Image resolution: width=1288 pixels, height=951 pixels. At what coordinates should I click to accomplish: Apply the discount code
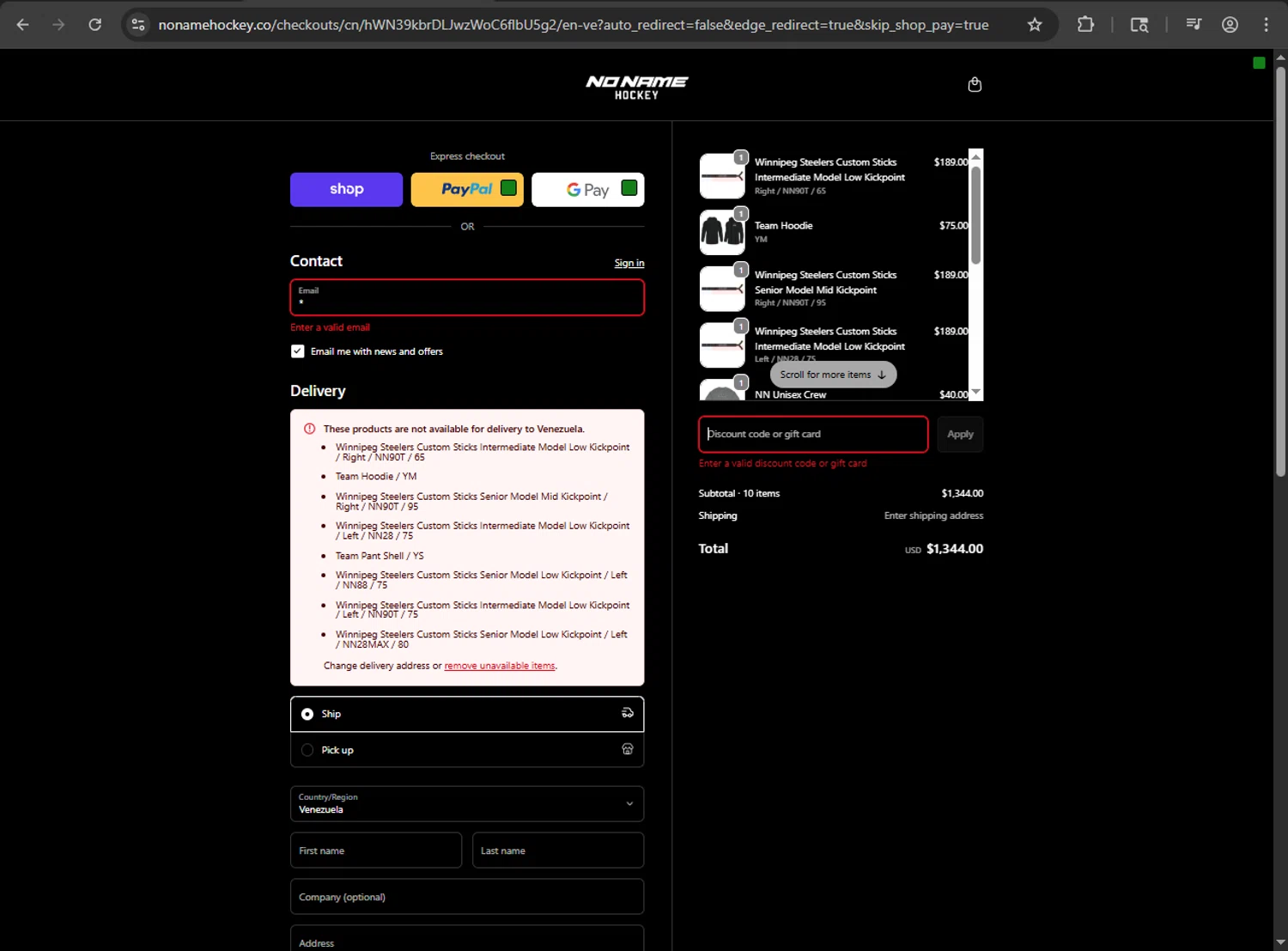(x=960, y=434)
